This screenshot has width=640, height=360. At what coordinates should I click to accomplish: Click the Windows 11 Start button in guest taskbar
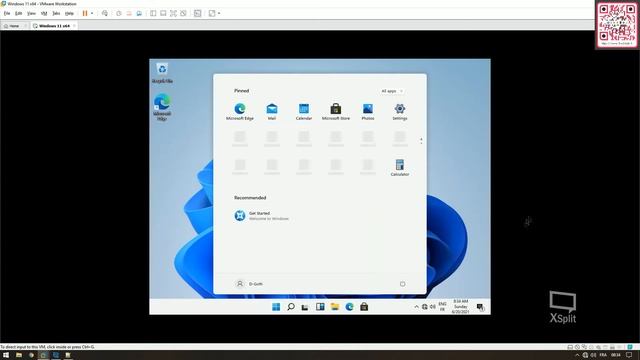coord(276,307)
